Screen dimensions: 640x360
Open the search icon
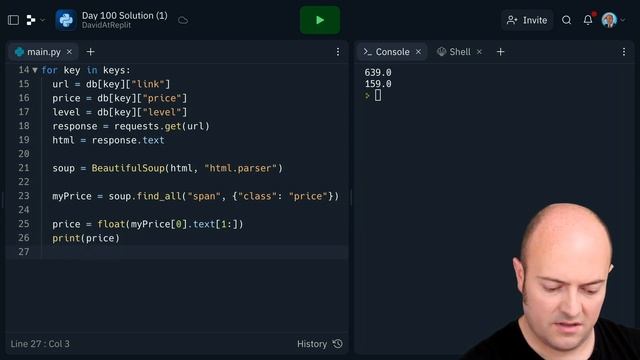567,20
